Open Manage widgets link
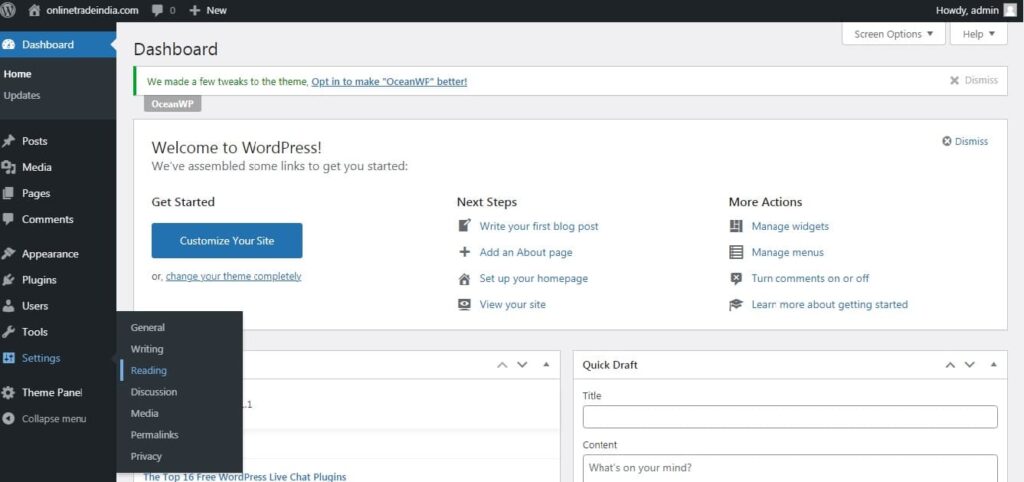Image resolution: width=1024 pixels, height=482 pixels. click(790, 226)
